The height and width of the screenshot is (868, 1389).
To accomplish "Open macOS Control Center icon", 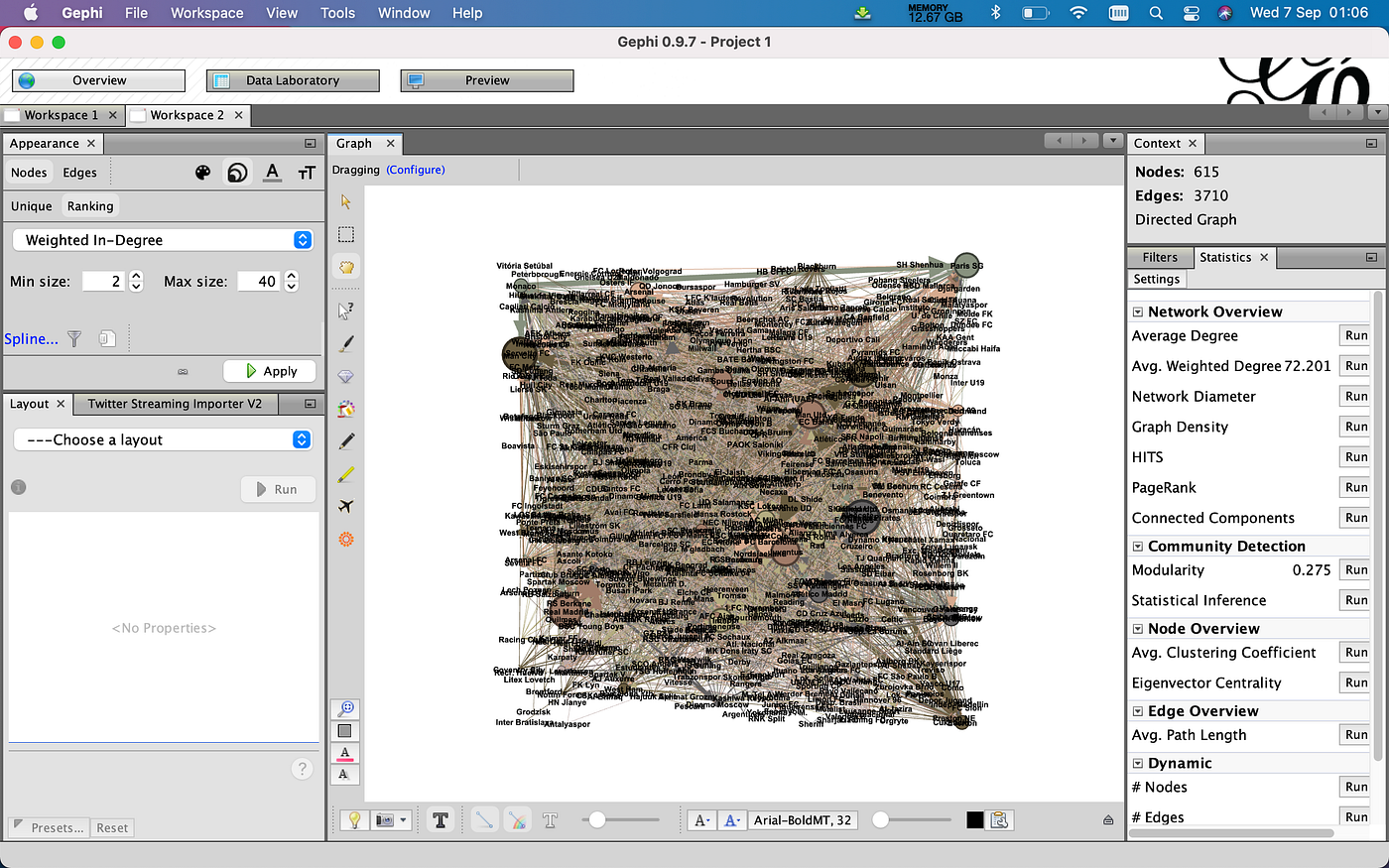I will (x=1192, y=13).
